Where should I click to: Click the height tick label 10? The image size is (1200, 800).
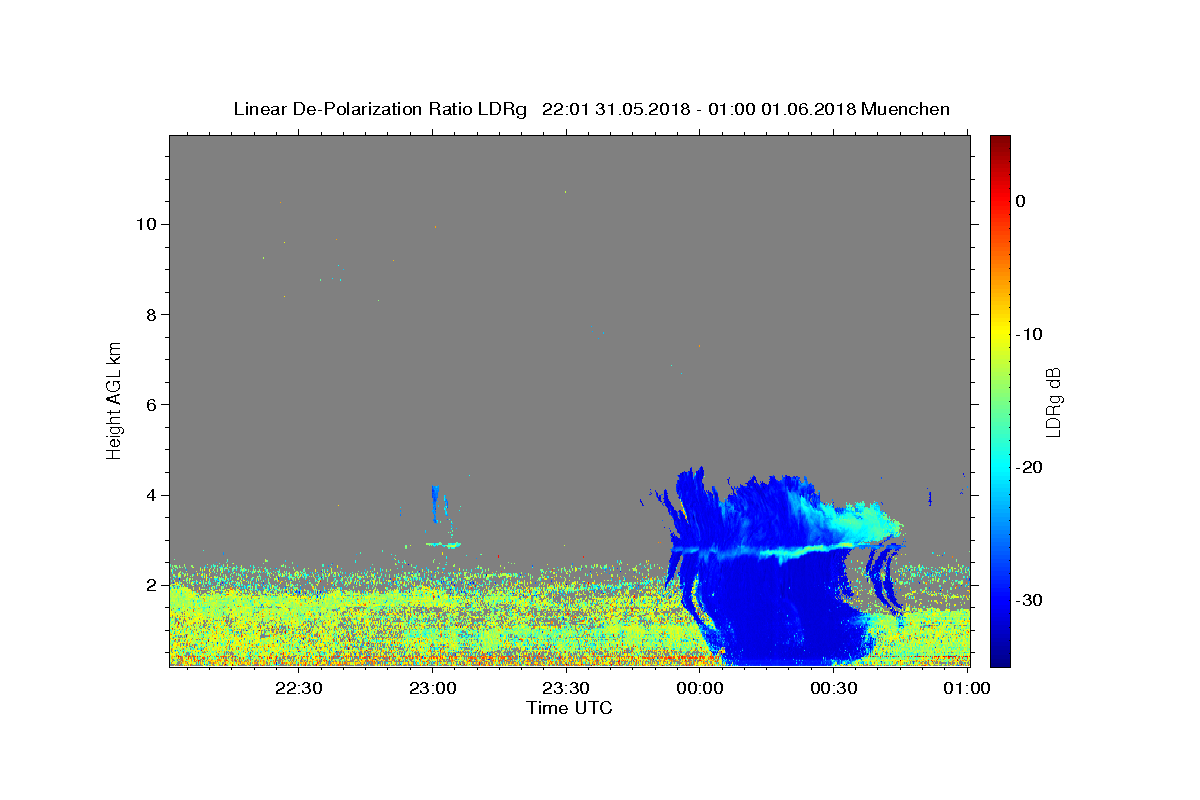click(147, 224)
